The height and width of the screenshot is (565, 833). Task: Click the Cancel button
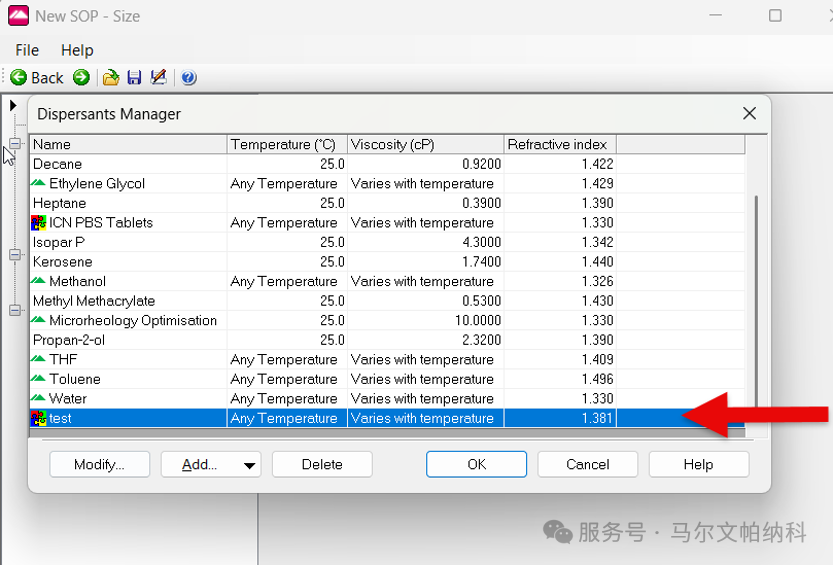588,464
